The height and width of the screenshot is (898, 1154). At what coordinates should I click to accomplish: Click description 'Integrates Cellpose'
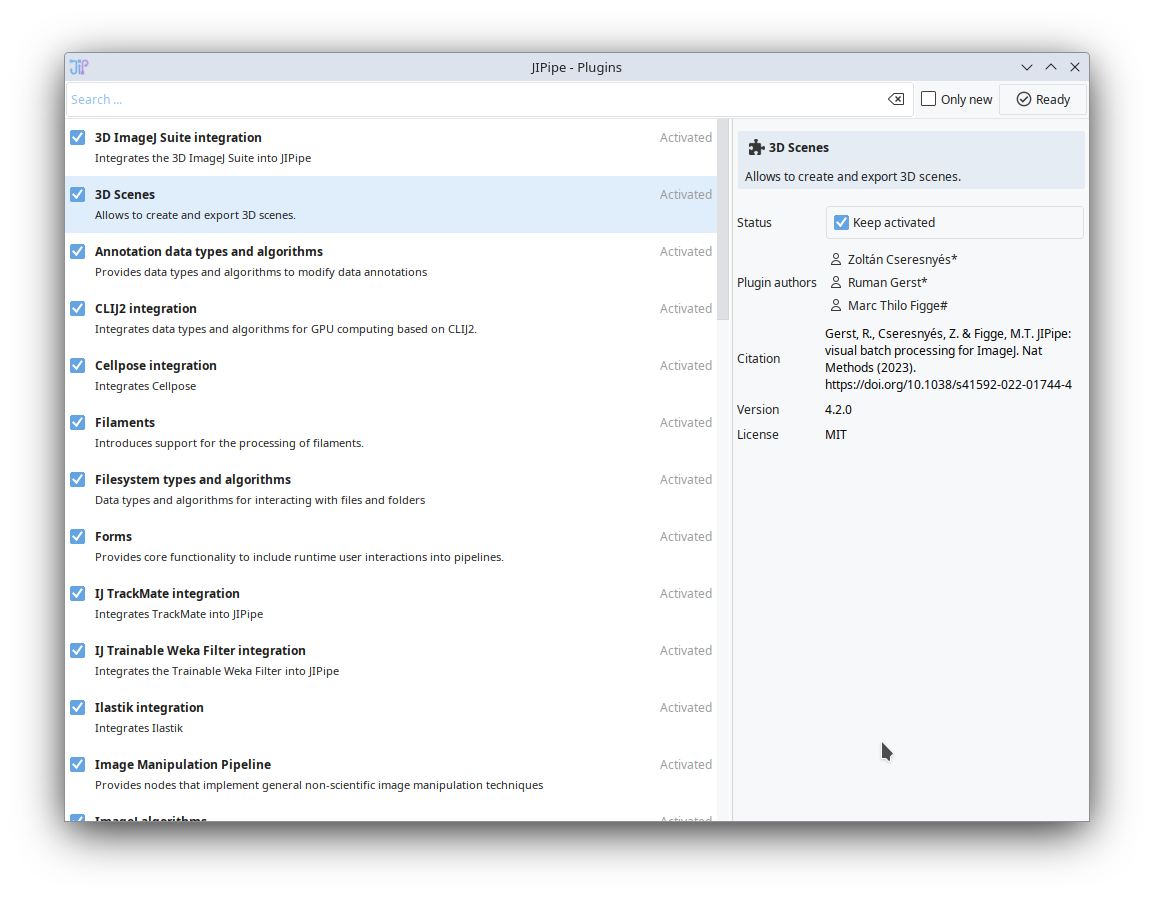point(146,386)
